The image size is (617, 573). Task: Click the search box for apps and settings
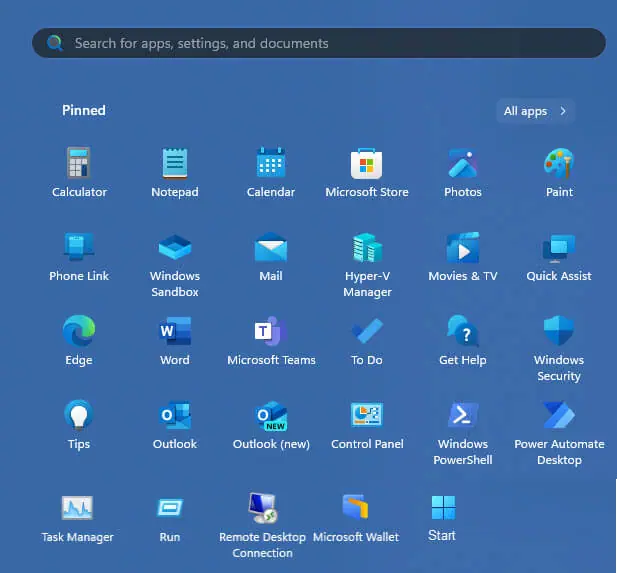pyautogui.click(x=319, y=43)
